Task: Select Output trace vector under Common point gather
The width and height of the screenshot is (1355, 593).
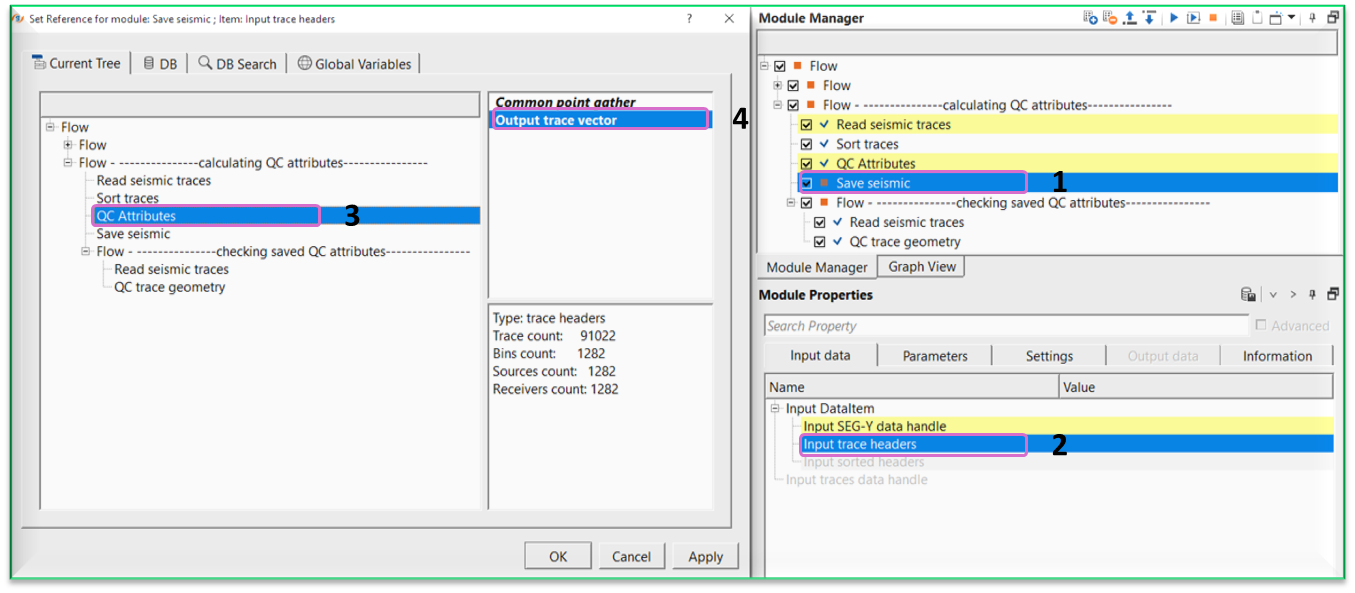Action: pos(599,119)
